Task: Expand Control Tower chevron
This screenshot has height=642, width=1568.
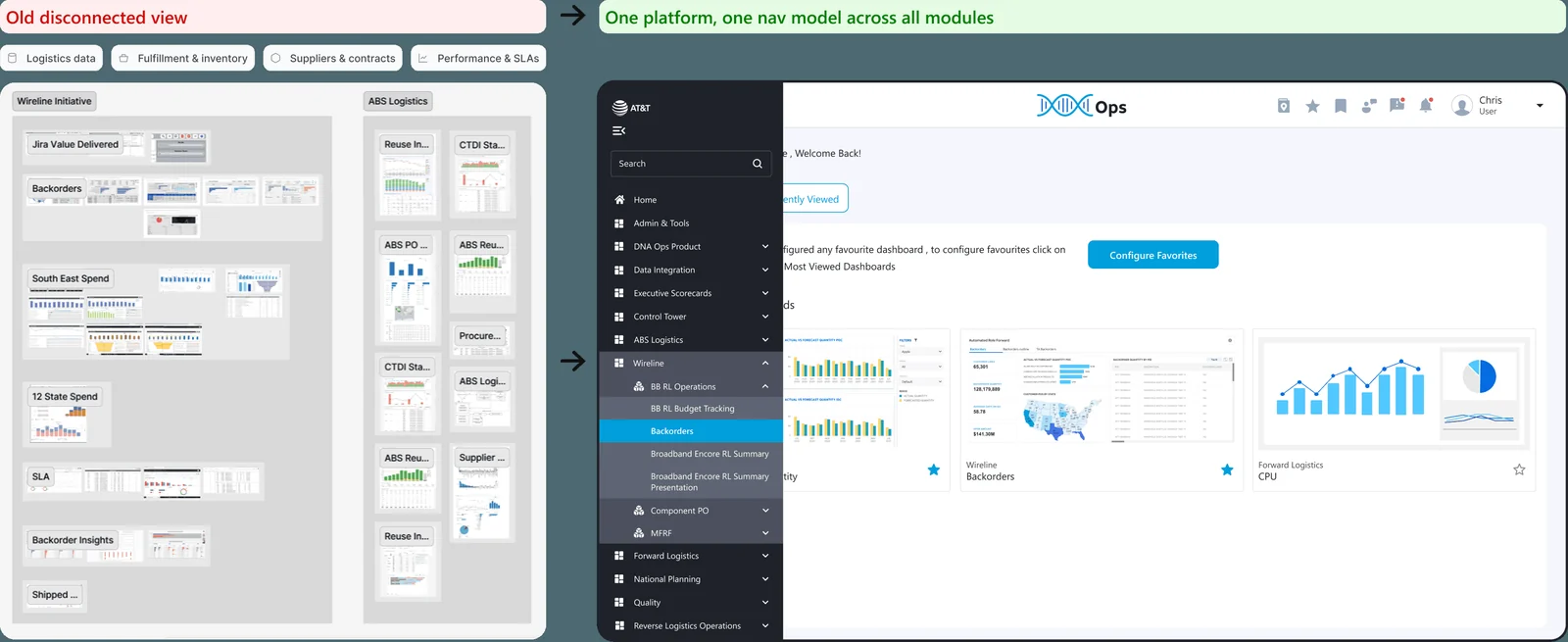Action: (x=765, y=317)
